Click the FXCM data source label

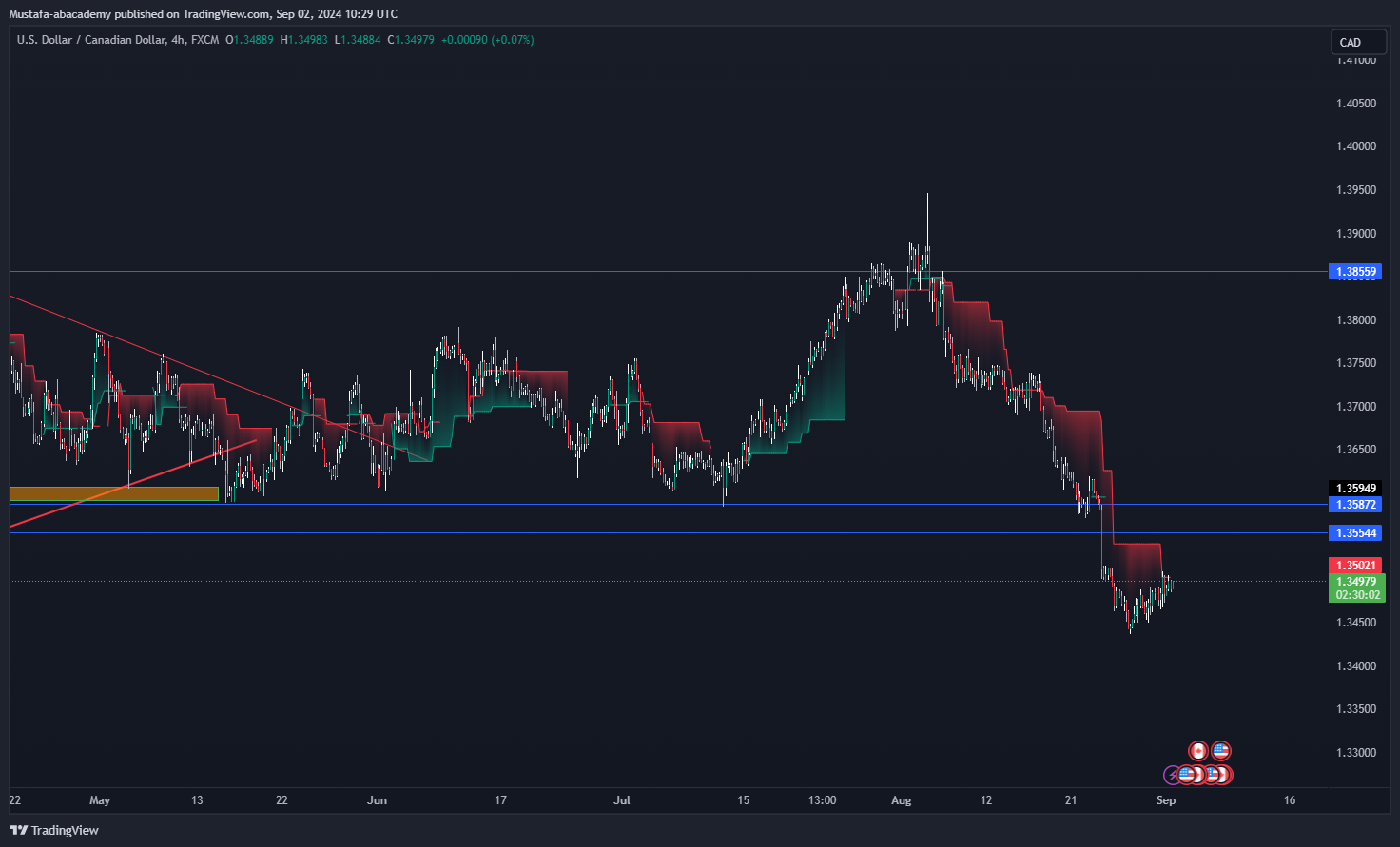pos(204,40)
